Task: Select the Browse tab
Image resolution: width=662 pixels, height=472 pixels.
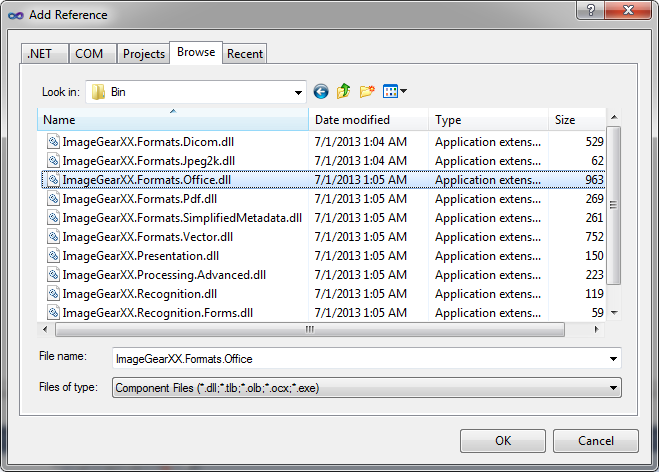Action: pos(196,52)
